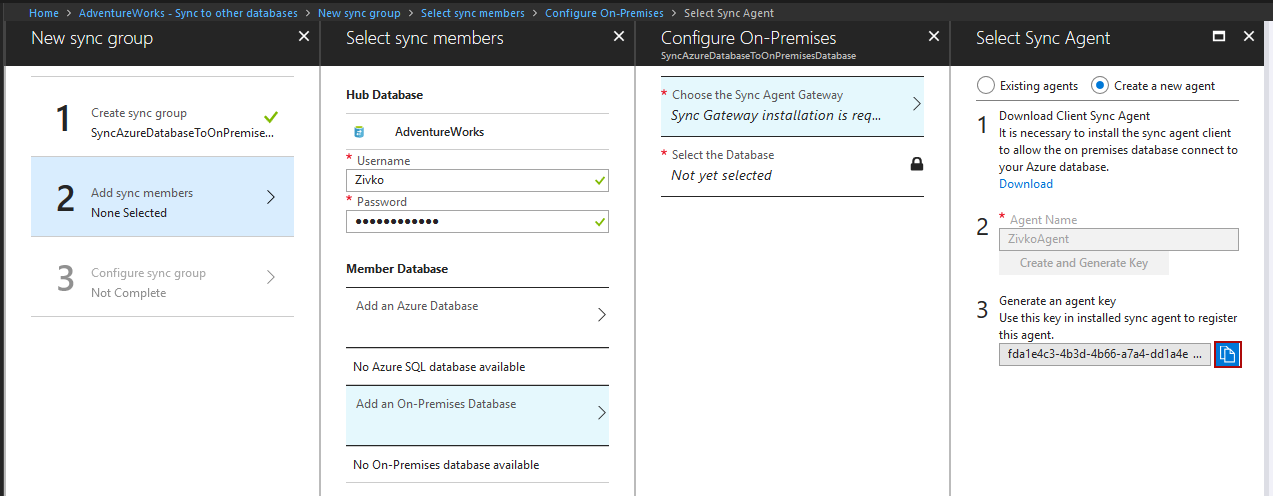Viewport: 1273px width, 496px height.
Task: Expand Add an On-Premises Database
Action: pyautogui.click(x=477, y=412)
